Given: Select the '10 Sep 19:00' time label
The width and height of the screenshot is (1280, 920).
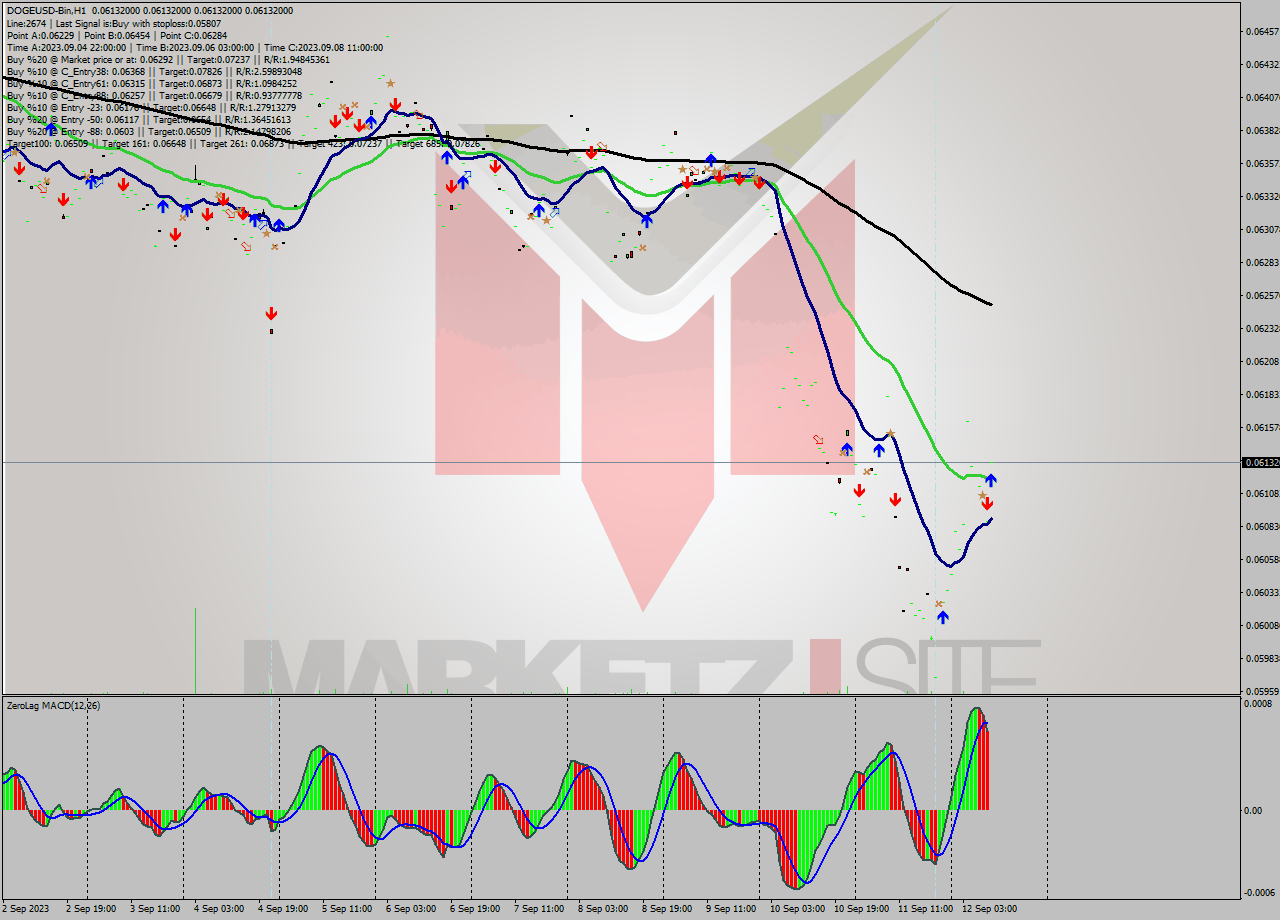Looking at the screenshot, I should (x=861, y=908).
